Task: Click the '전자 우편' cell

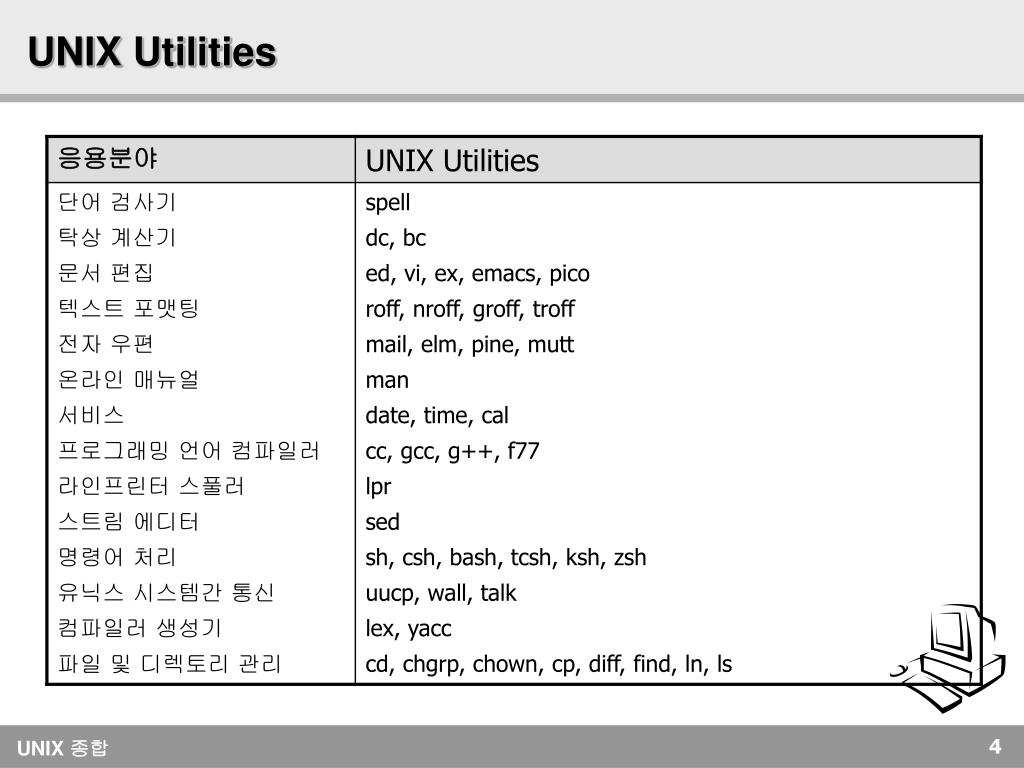Action: point(106,344)
